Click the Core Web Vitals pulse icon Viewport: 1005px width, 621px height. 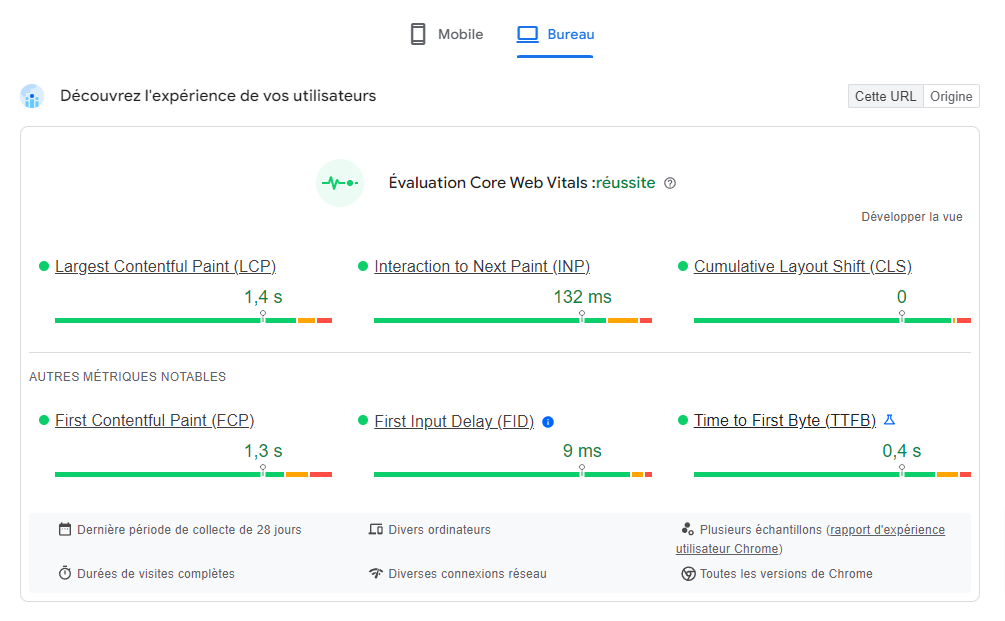(340, 183)
